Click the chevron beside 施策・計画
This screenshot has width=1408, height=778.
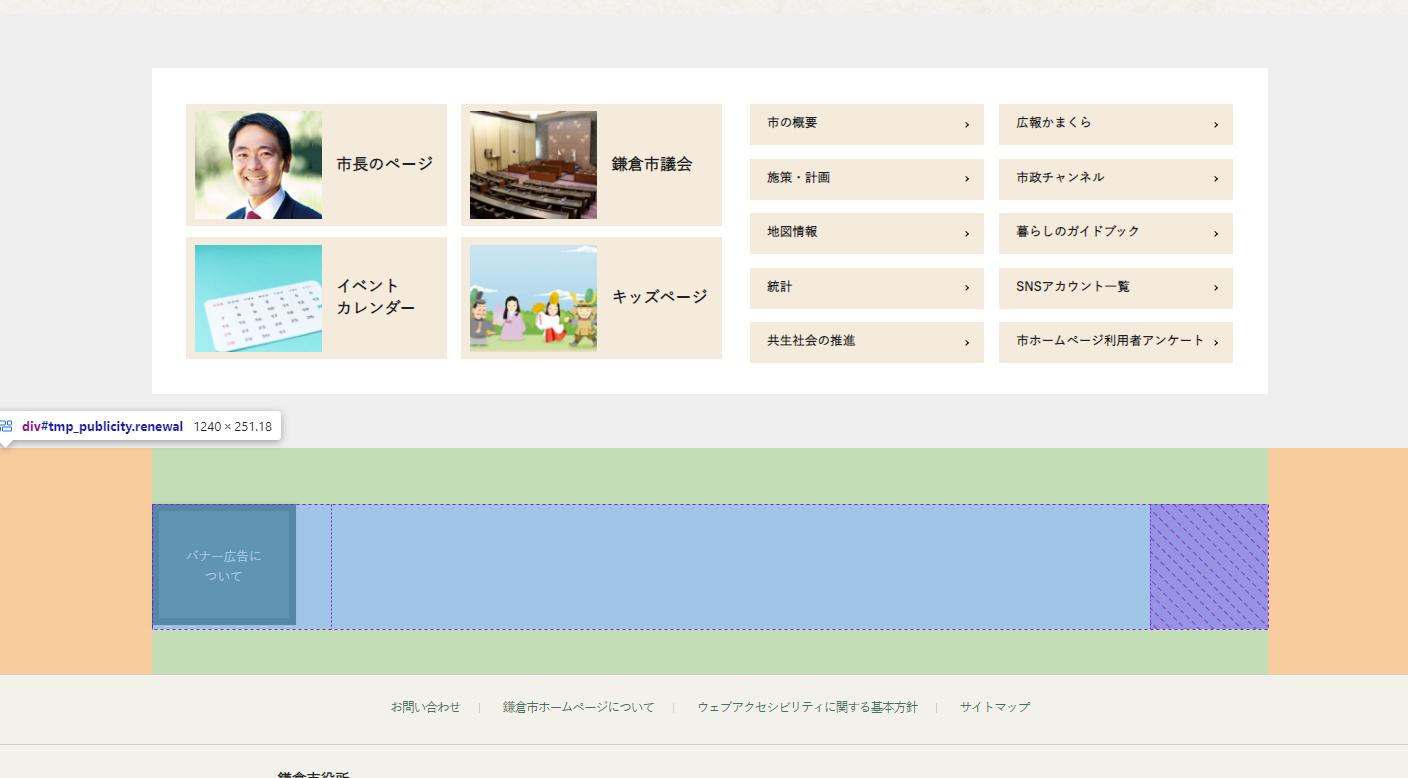(x=967, y=179)
